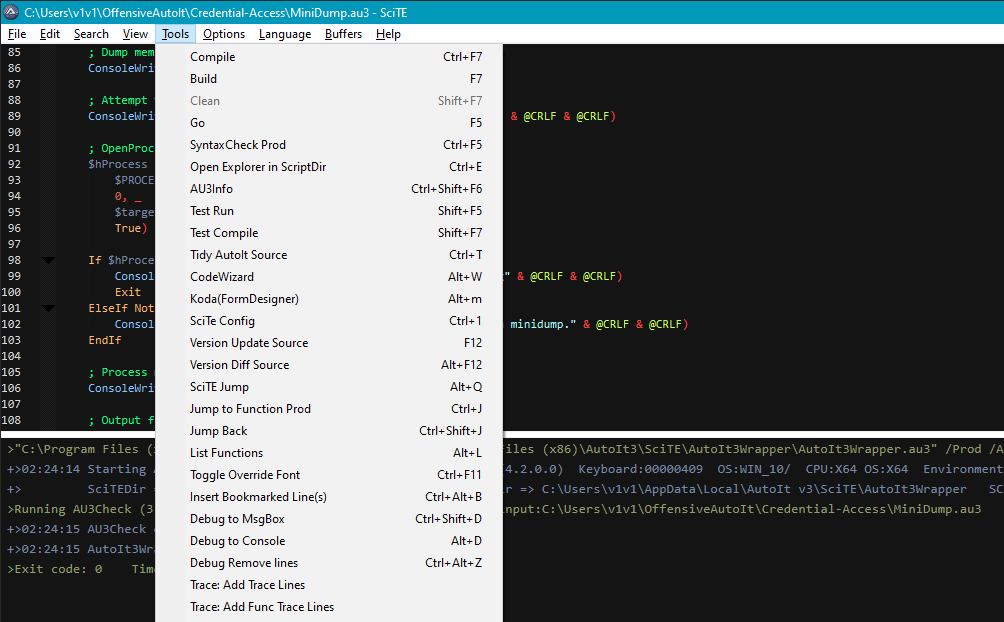1004x622 pixels.
Task: Click 'Keyboard:00000409' in output pane
Action: point(640,469)
